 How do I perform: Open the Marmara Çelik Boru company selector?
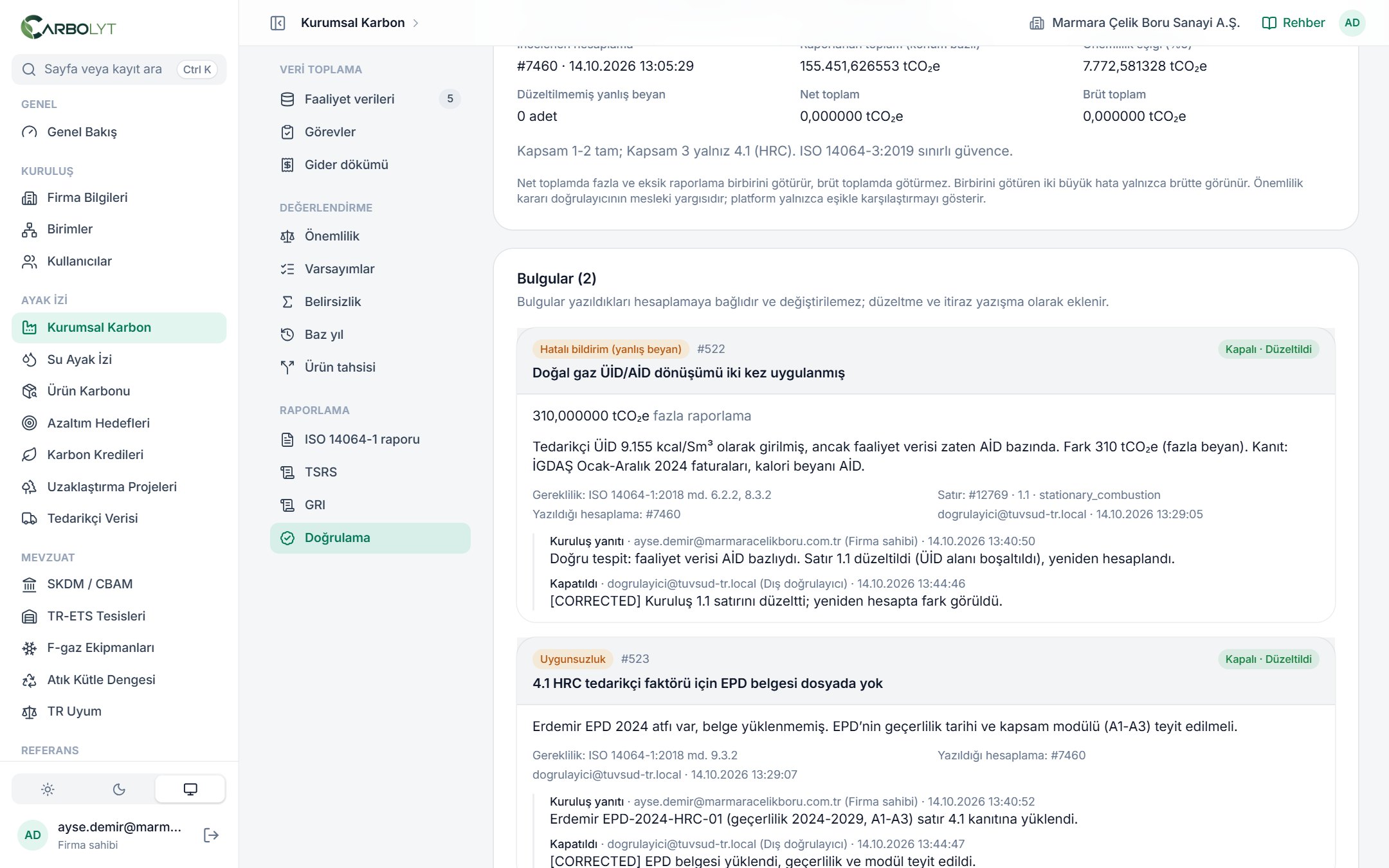pos(1134,23)
